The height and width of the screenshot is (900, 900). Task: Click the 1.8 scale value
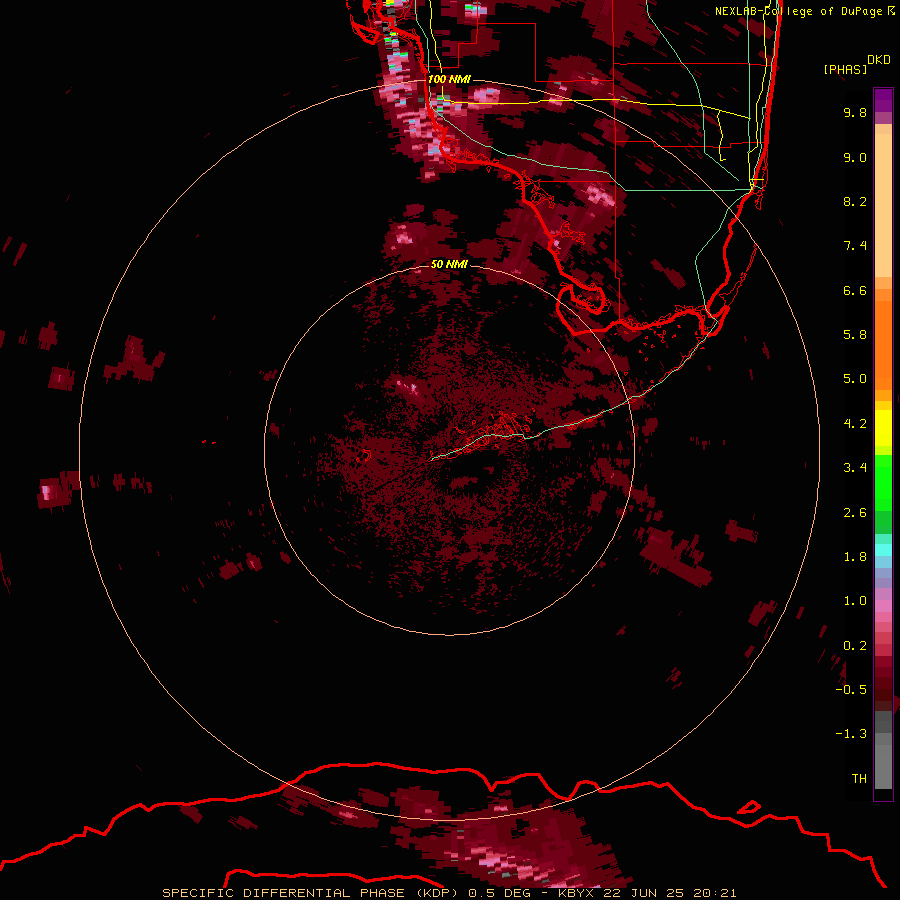pos(855,557)
